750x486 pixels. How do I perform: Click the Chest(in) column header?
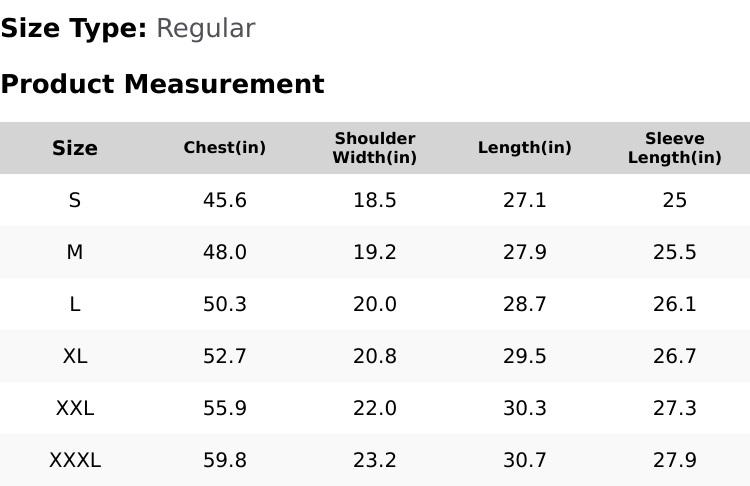[225, 148]
